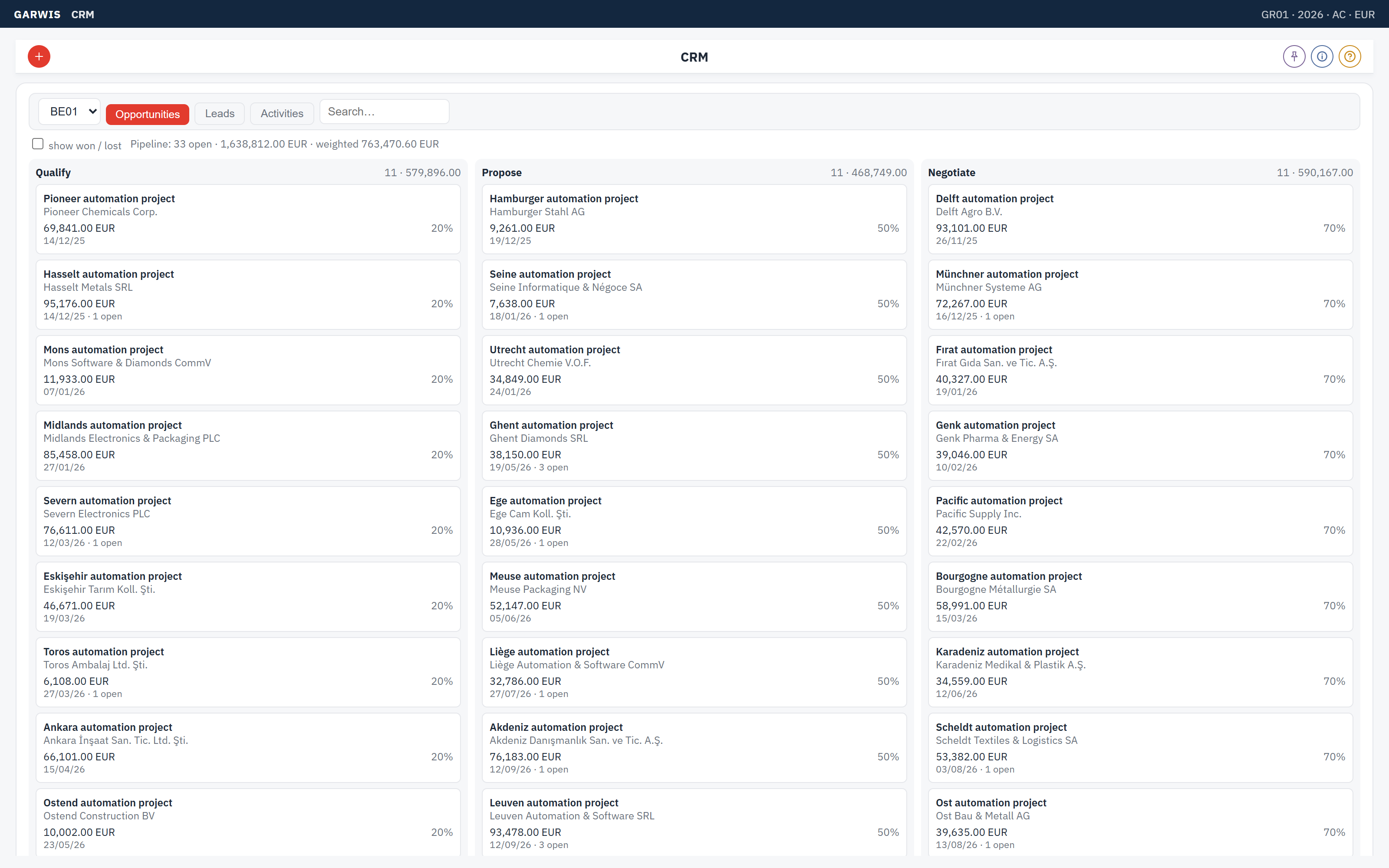This screenshot has height=868, width=1389.
Task: Open Seine automation project card
Action: coord(694,295)
